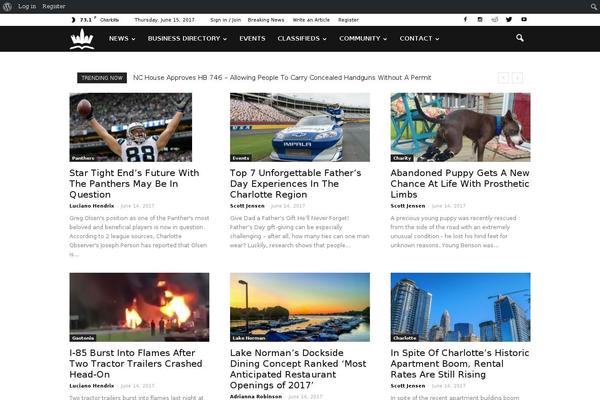Open author Scott Jensen under puppy article
This screenshot has width=600, height=400.
point(408,206)
